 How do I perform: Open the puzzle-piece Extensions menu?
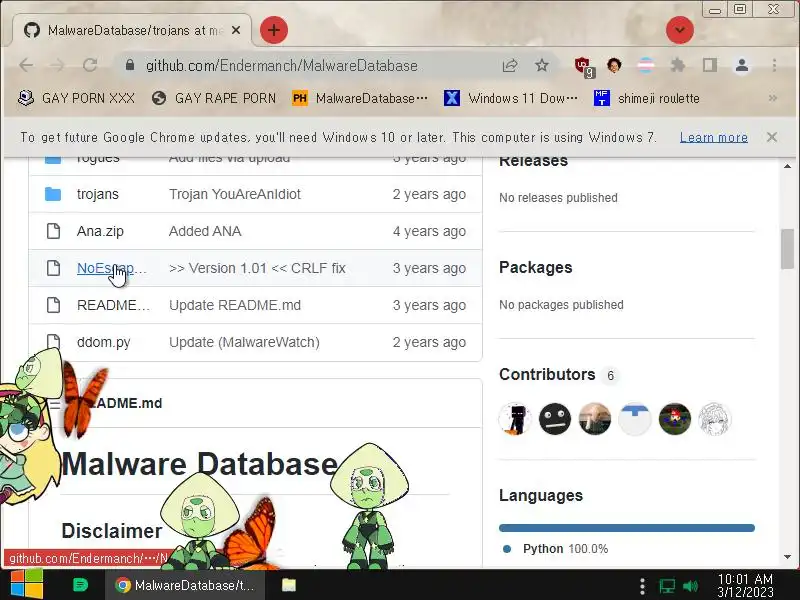678,65
